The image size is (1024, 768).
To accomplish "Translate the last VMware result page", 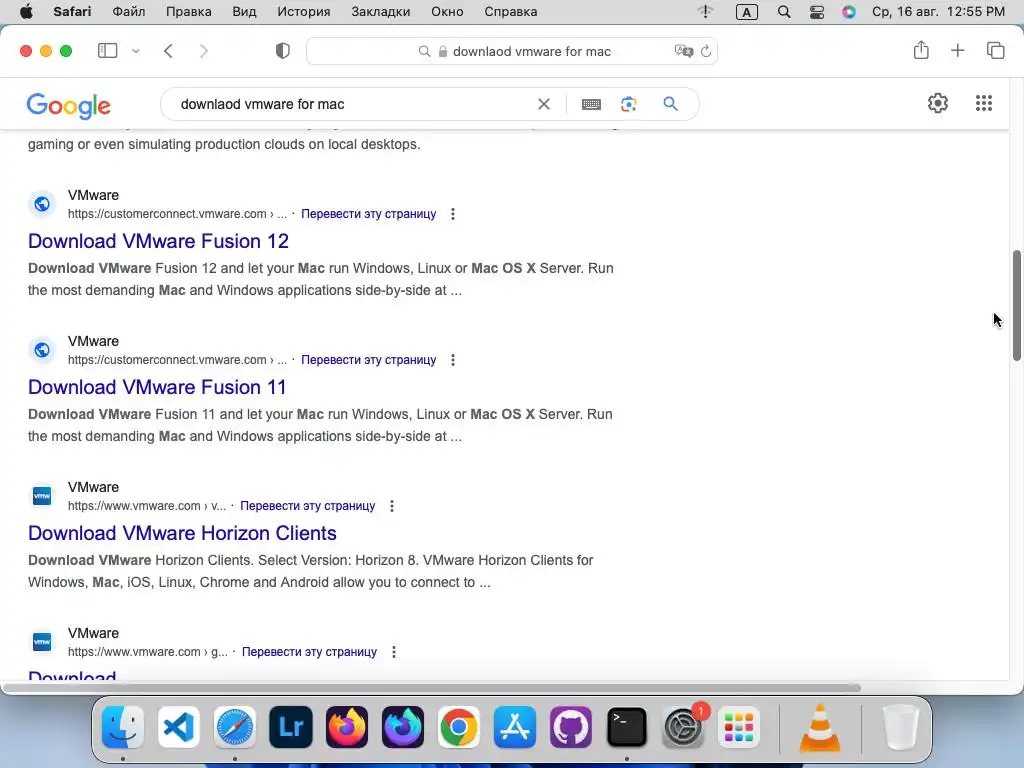I will click(310, 652).
